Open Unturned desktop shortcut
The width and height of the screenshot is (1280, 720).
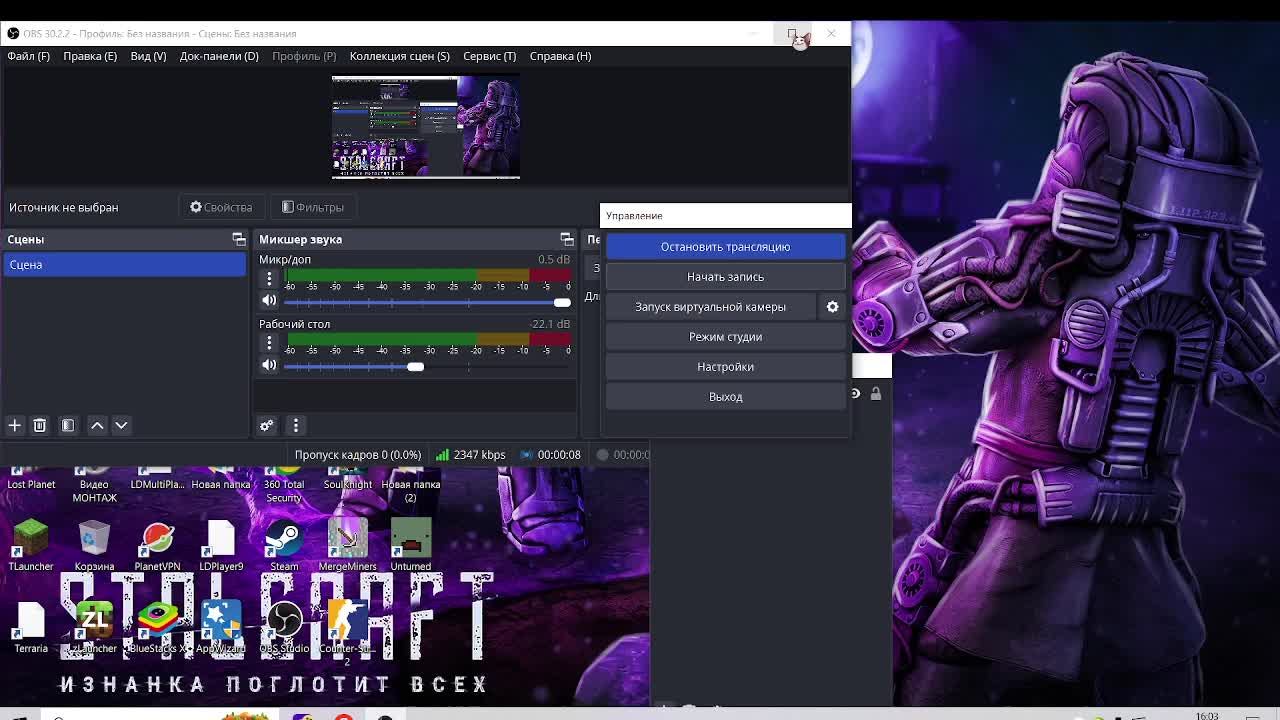(411, 545)
